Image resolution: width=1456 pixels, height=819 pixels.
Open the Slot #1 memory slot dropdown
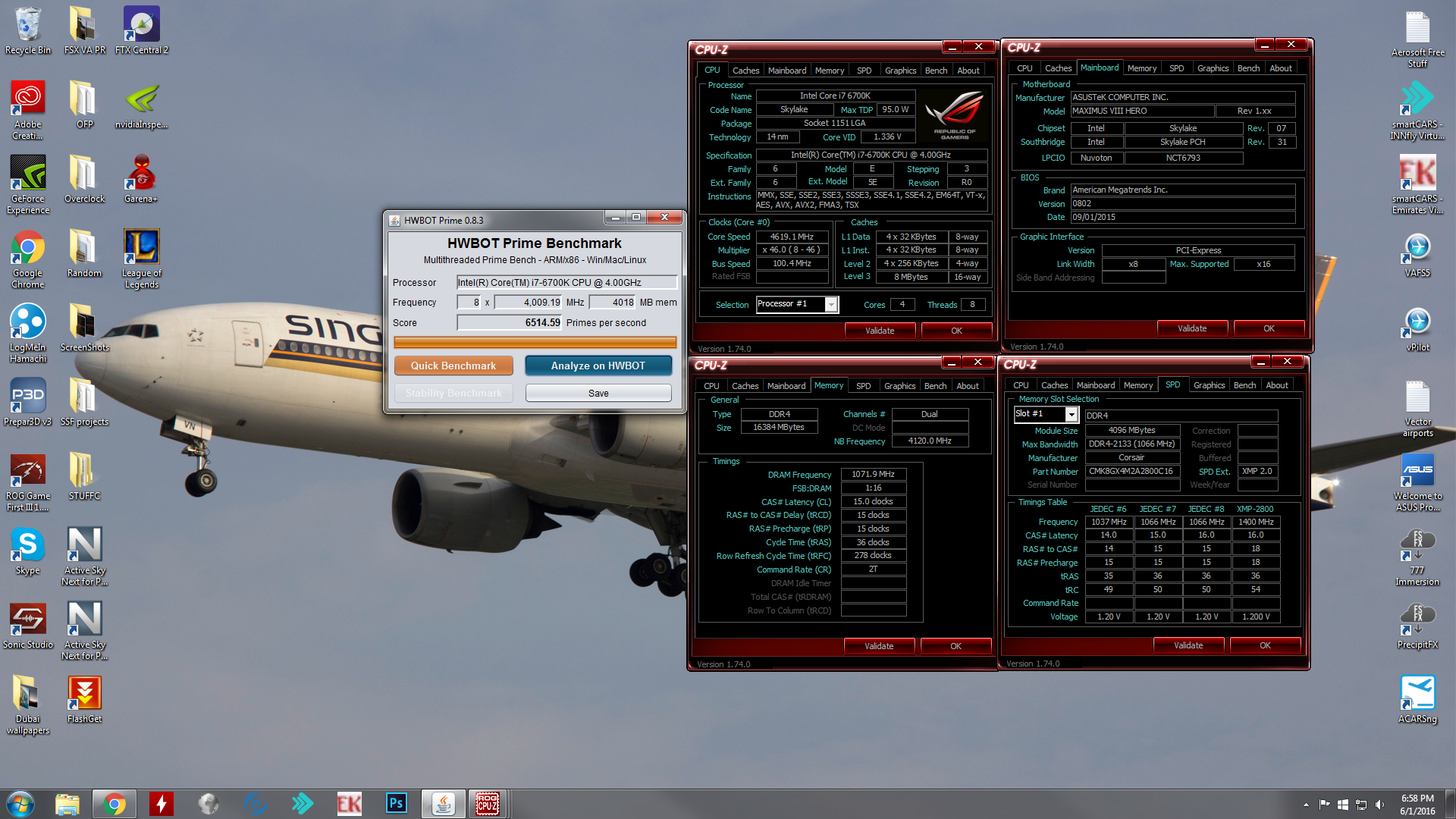[1072, 414]
